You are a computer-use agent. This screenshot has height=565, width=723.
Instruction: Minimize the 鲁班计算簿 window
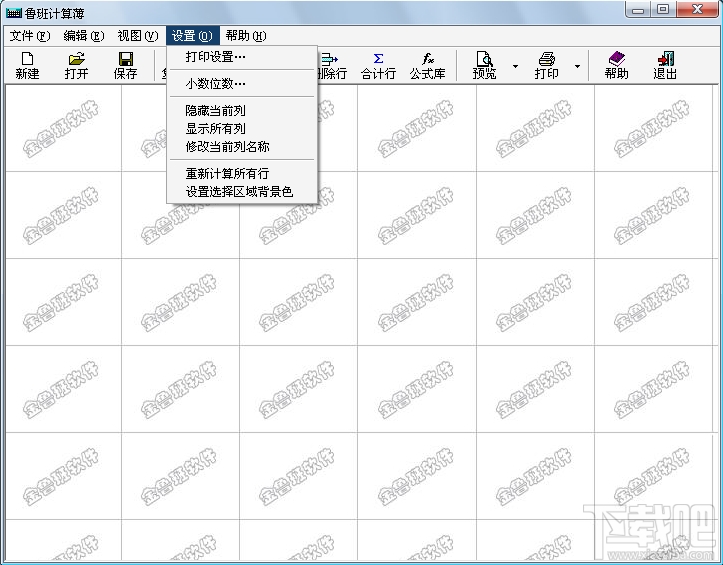[639, 9]
